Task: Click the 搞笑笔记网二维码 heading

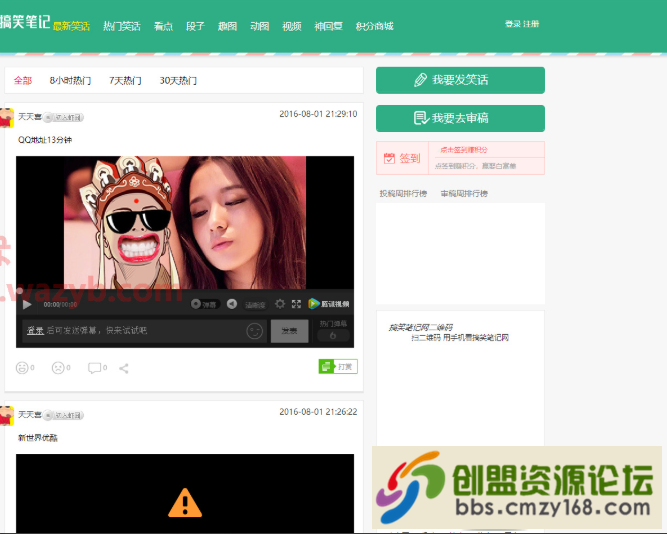Action: click(x=420, y=327)
